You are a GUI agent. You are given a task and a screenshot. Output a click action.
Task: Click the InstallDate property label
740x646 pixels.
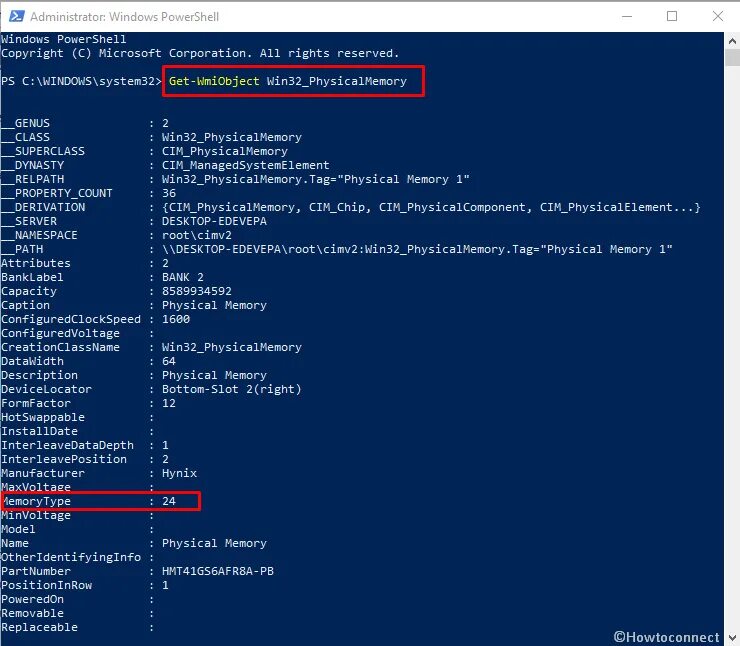point(39,431)
